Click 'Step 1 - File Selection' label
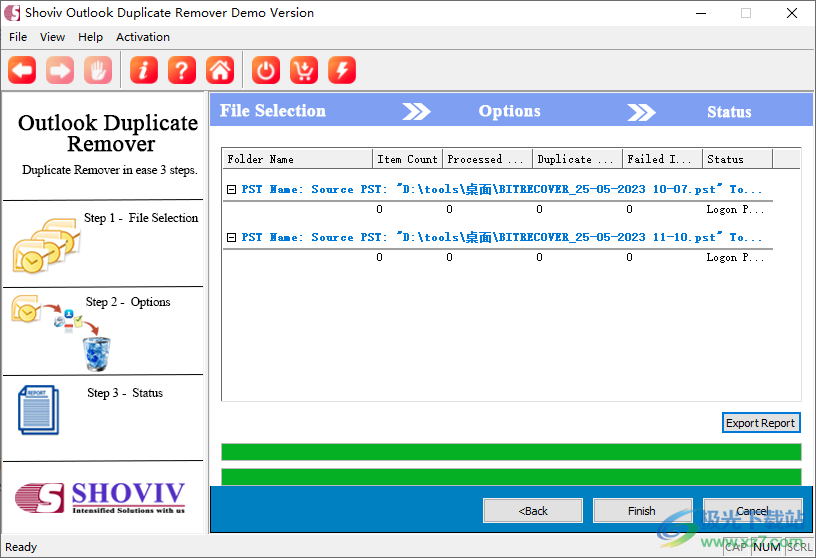The height and width of the screenshot is (558, 816). 141,218
